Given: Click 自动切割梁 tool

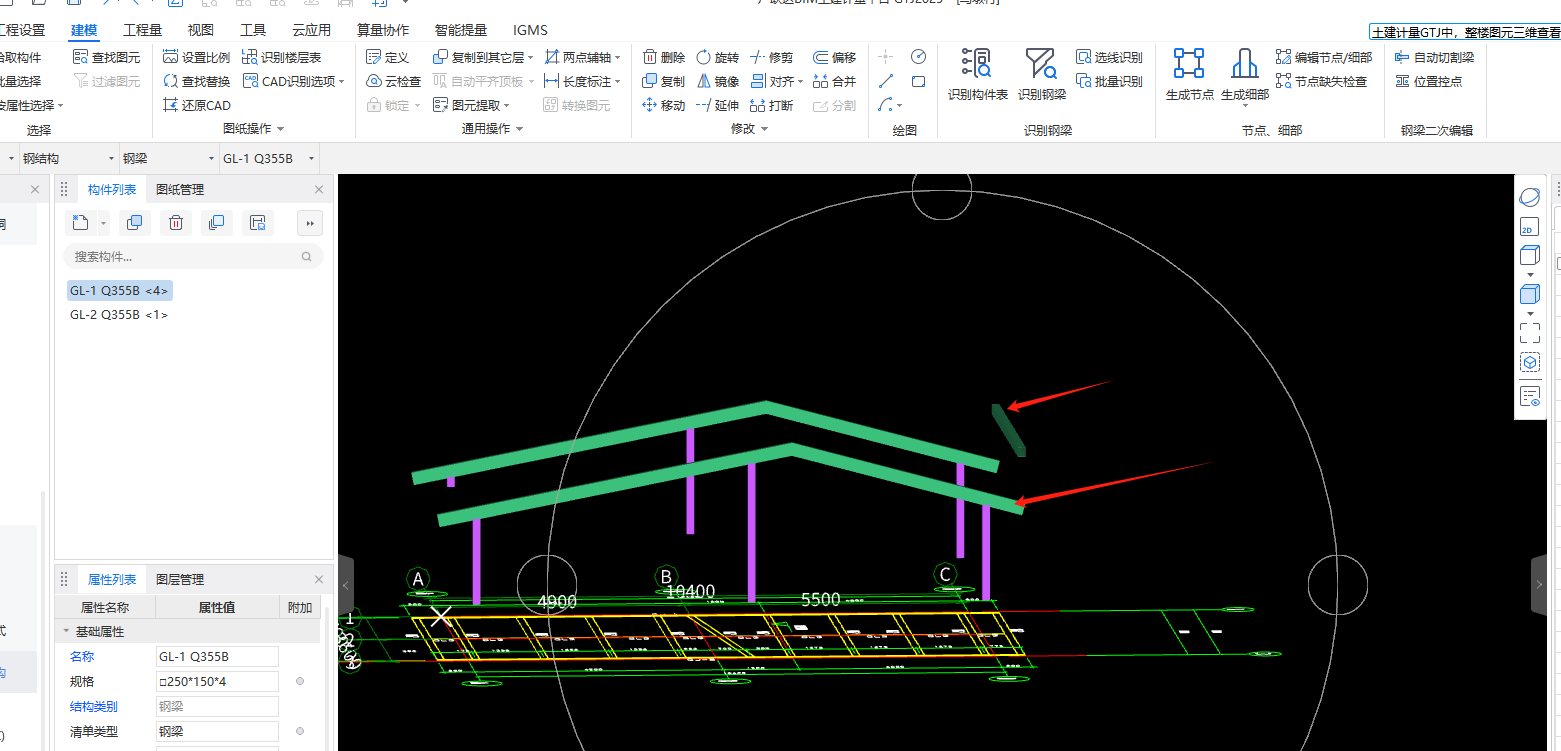Looking at the screenshot, I should click(1434, 58).
